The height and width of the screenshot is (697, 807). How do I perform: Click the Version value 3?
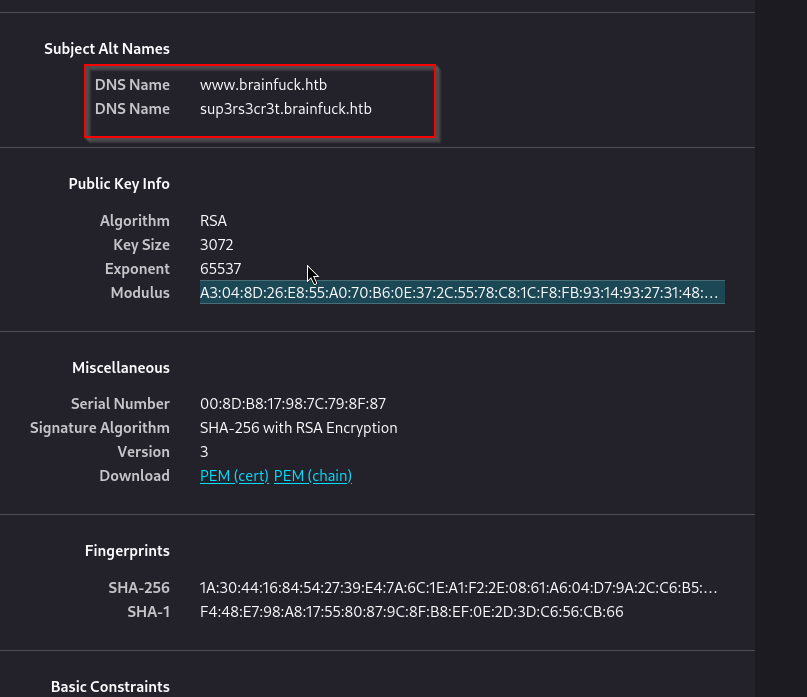(204, 452)
